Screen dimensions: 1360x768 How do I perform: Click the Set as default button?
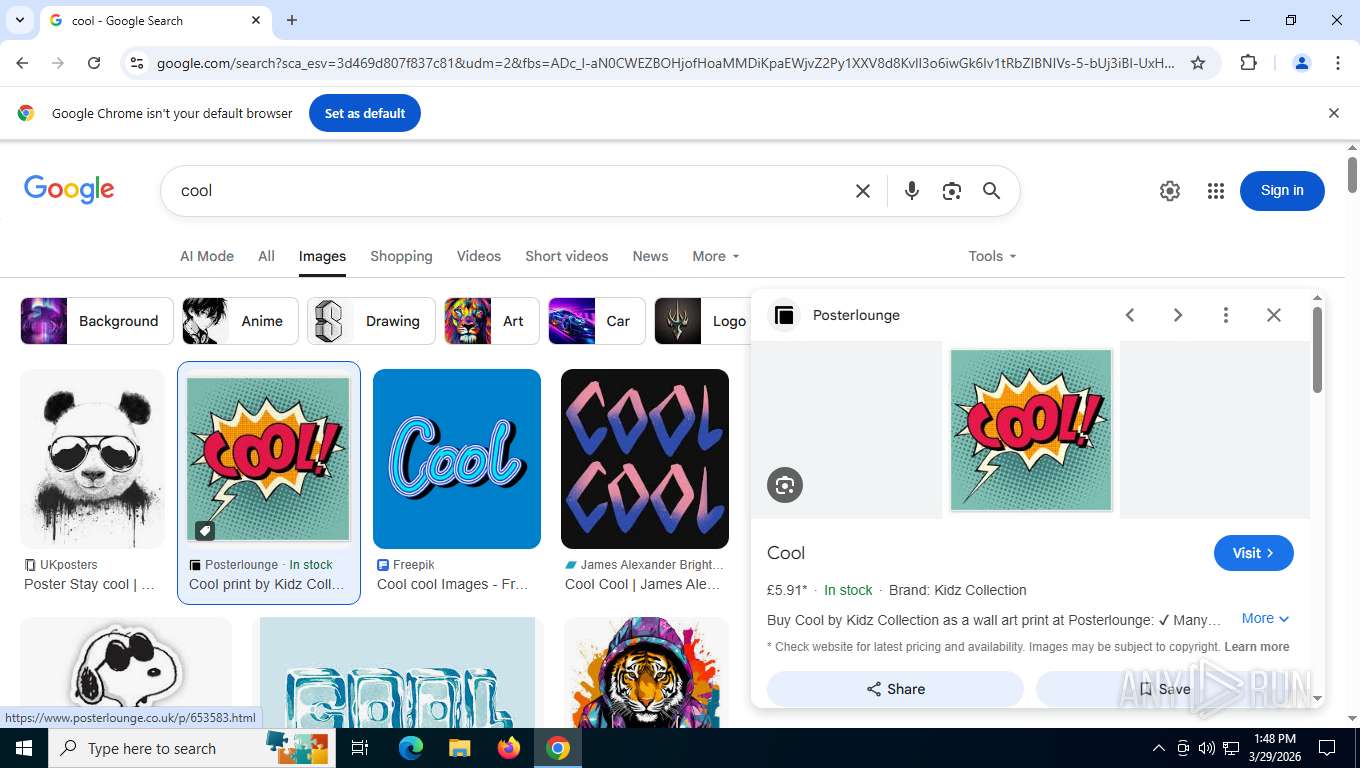coord(365,113)
